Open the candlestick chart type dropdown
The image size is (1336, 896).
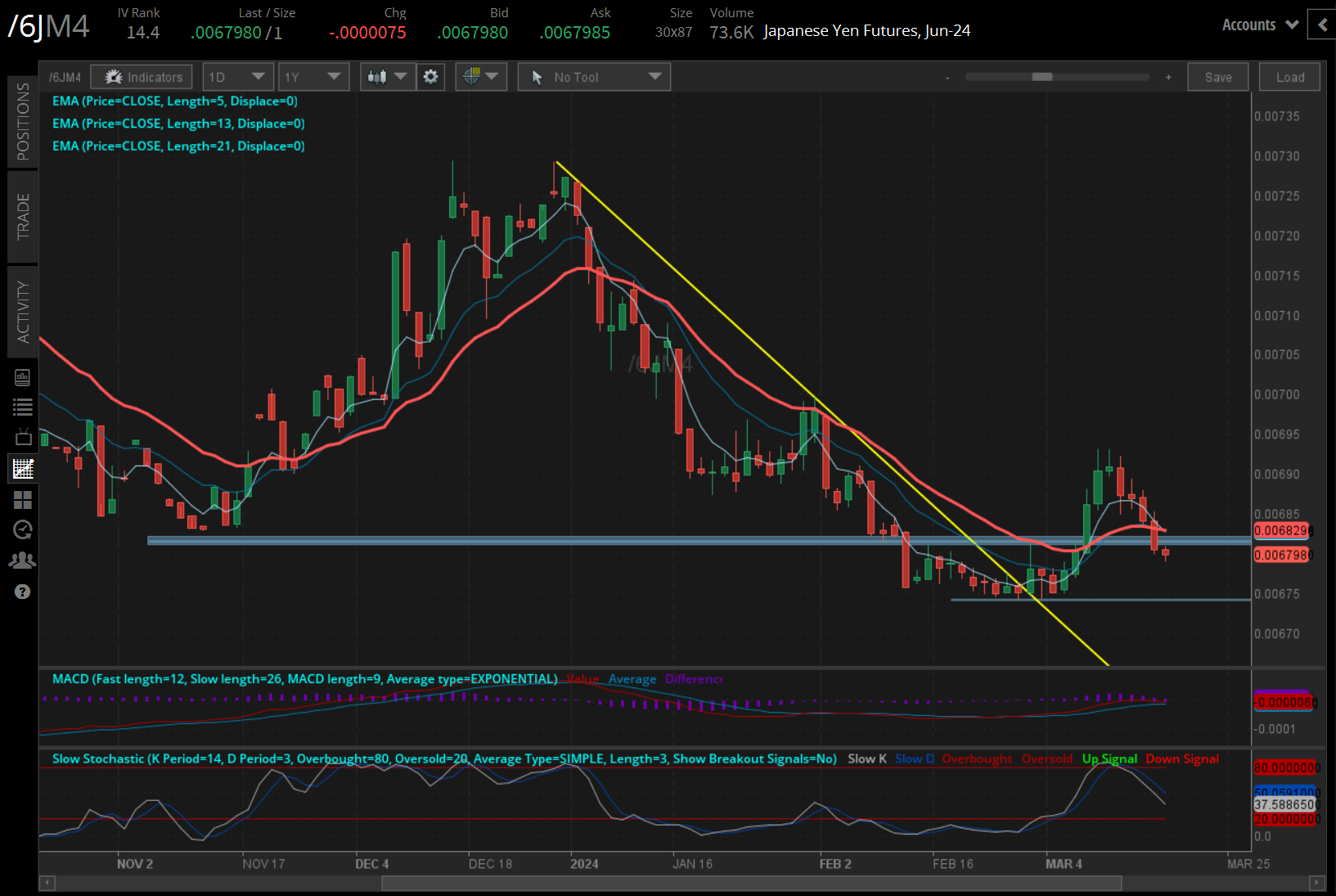tap(387, 77)
